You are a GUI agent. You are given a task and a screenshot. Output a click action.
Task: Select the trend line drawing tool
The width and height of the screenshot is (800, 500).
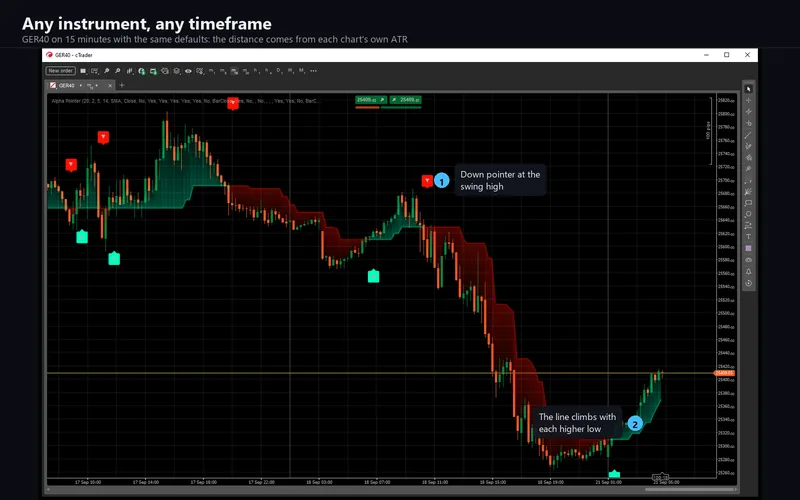click(748, 135)
